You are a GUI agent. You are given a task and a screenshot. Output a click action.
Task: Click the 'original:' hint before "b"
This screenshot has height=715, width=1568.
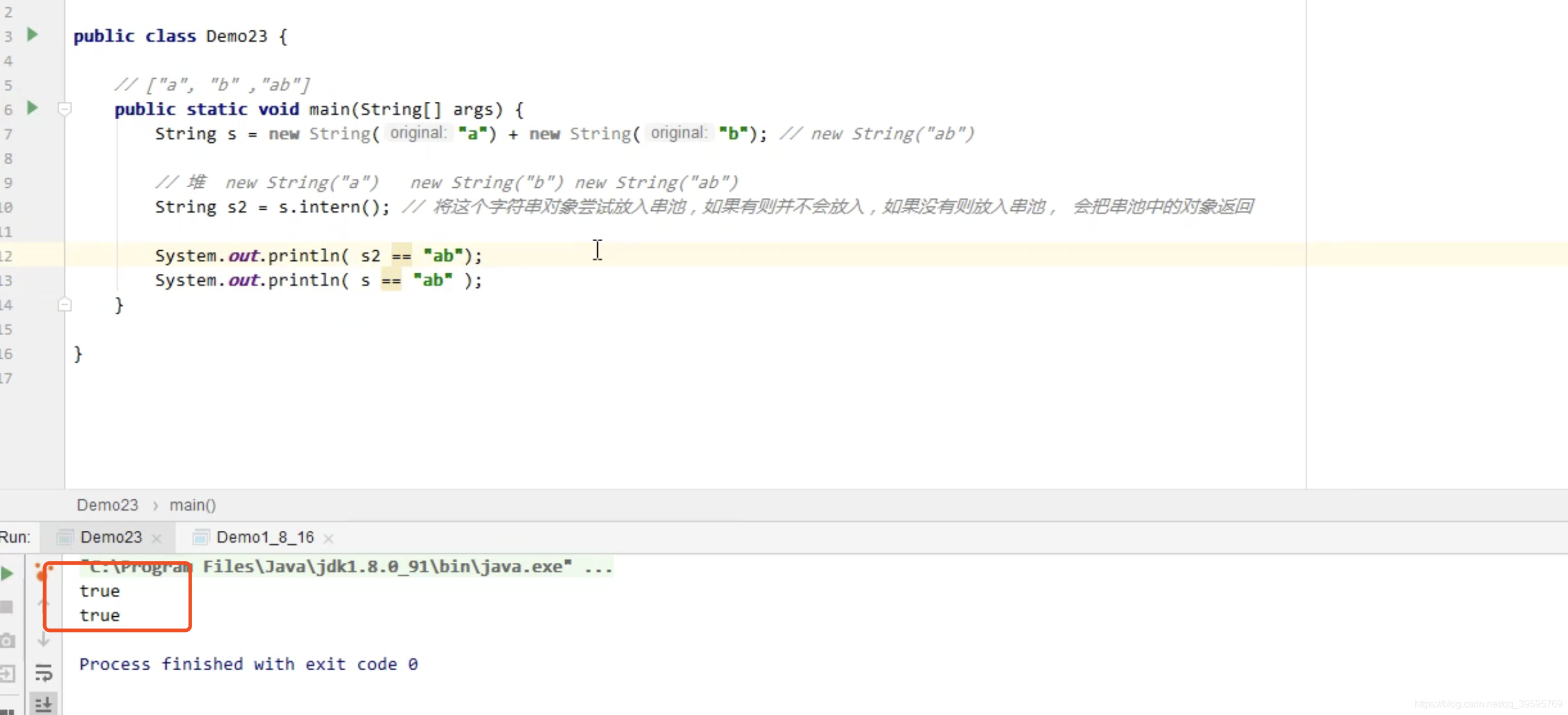pyautogui.click(x=678, y=133)
